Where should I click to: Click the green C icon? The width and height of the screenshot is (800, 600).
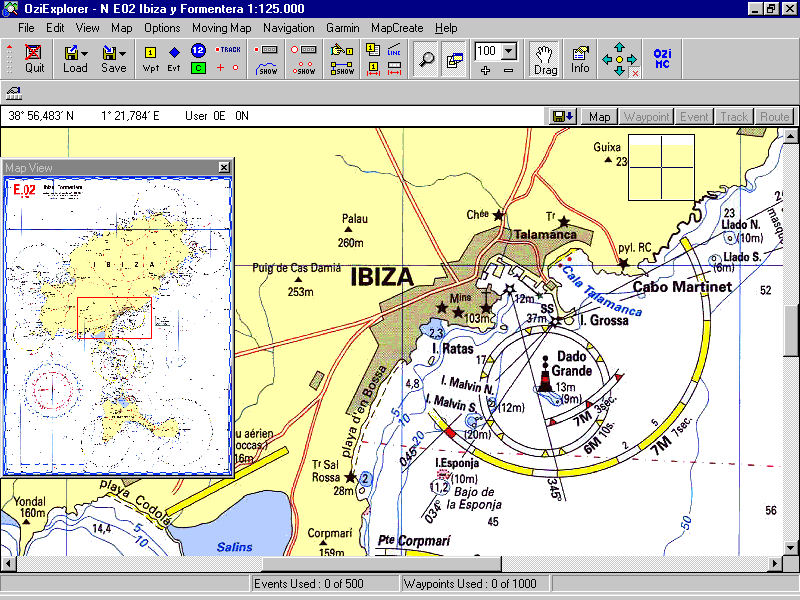point(198,68)
